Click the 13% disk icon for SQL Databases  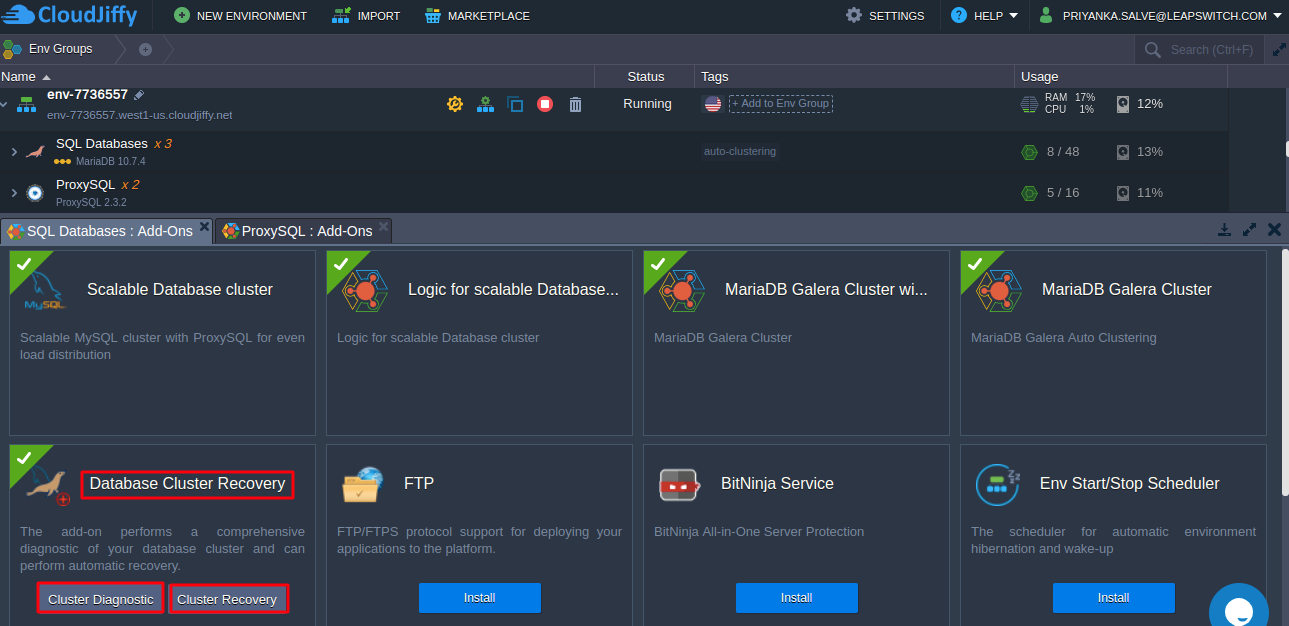[1124, 152]
